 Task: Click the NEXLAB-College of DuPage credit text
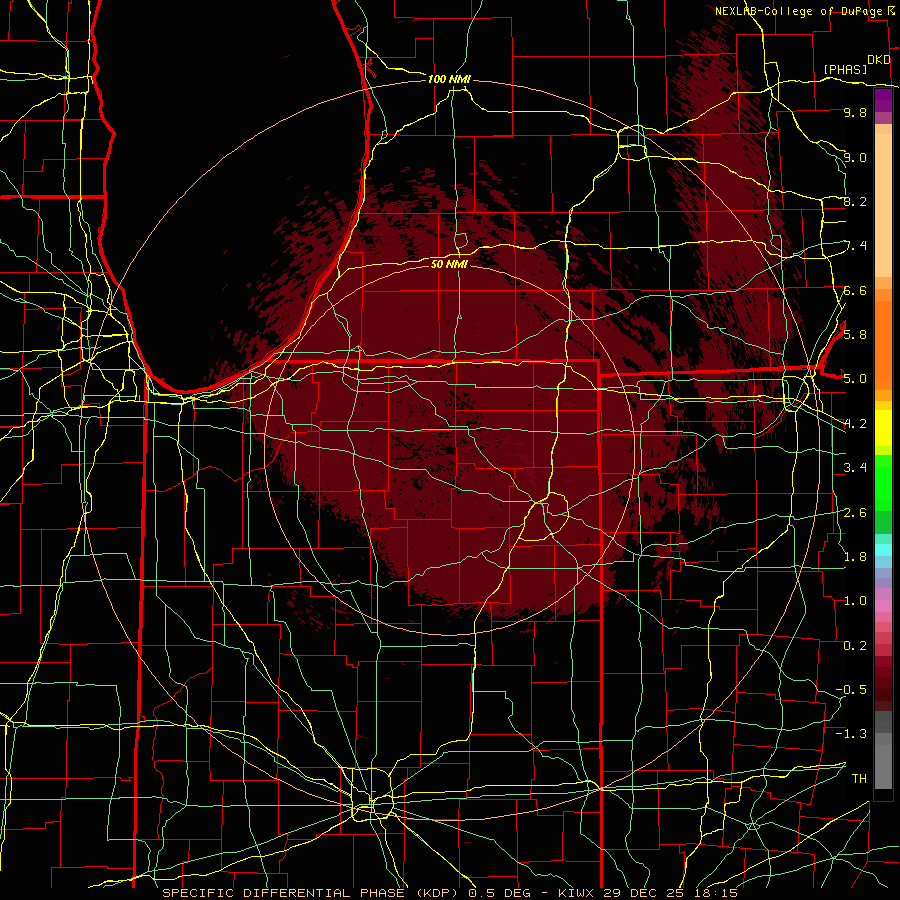click(x=801, y=11)
